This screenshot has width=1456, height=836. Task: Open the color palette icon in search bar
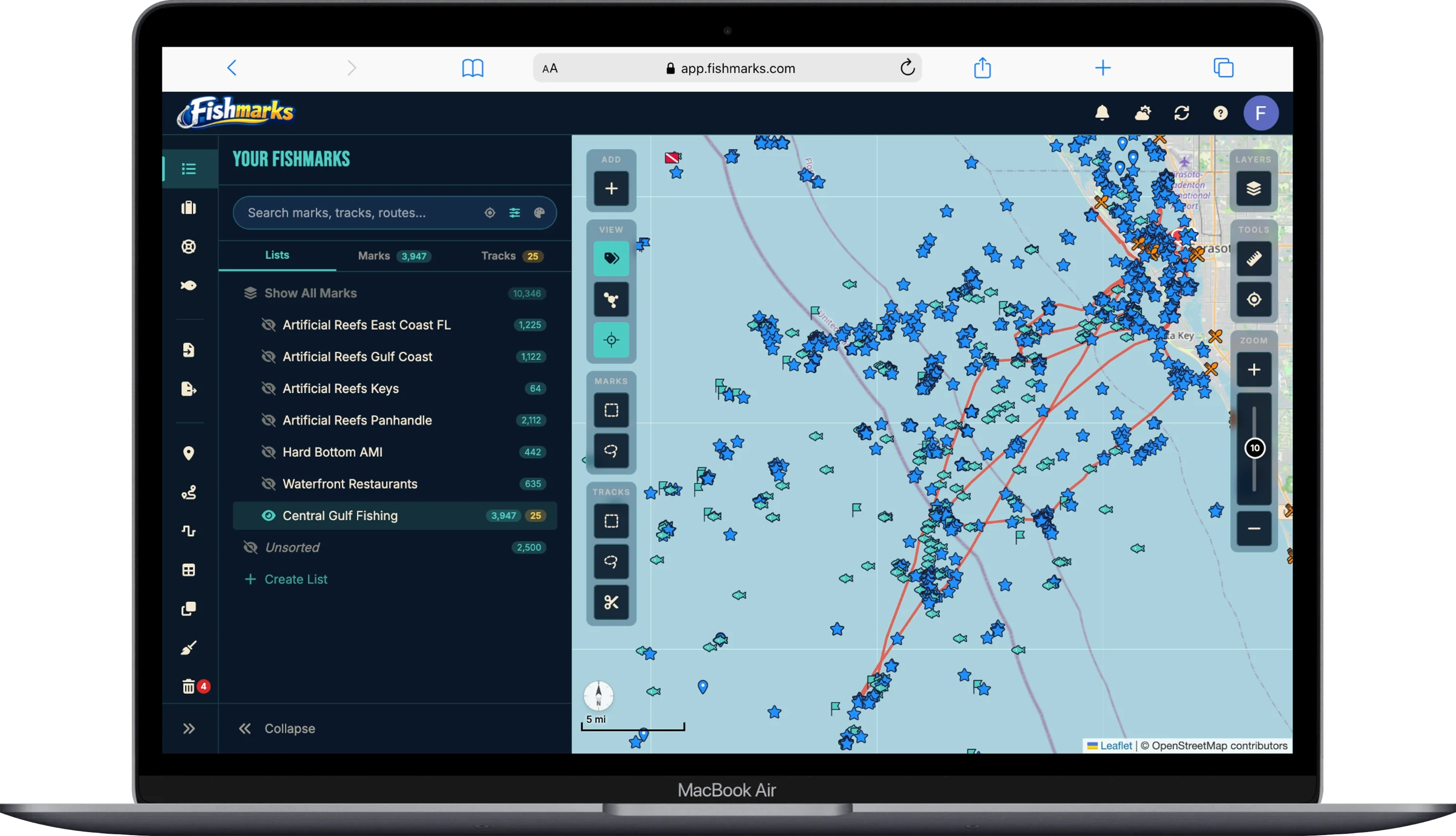(539, 213)
